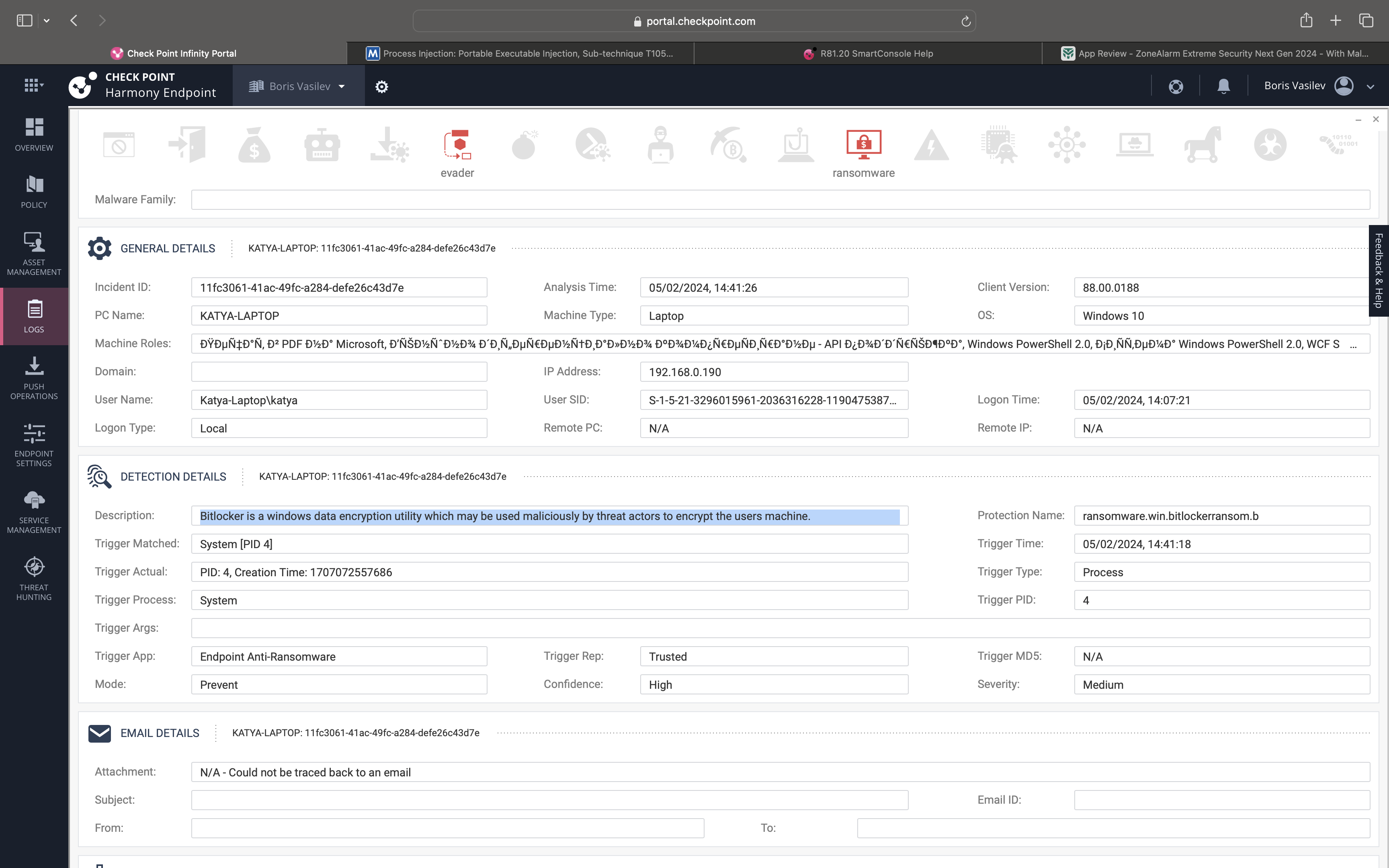
Task: Click the IP address 192.168.0.190
Action: pos(685,372)
